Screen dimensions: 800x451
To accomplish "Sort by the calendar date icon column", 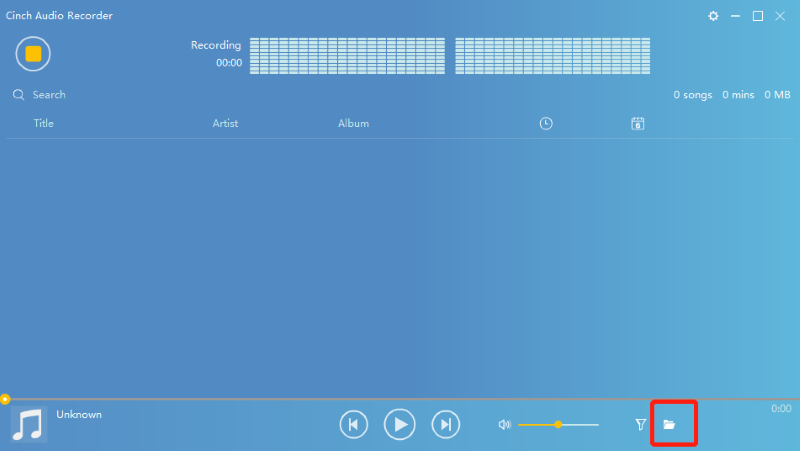I will tap(637, 124).
